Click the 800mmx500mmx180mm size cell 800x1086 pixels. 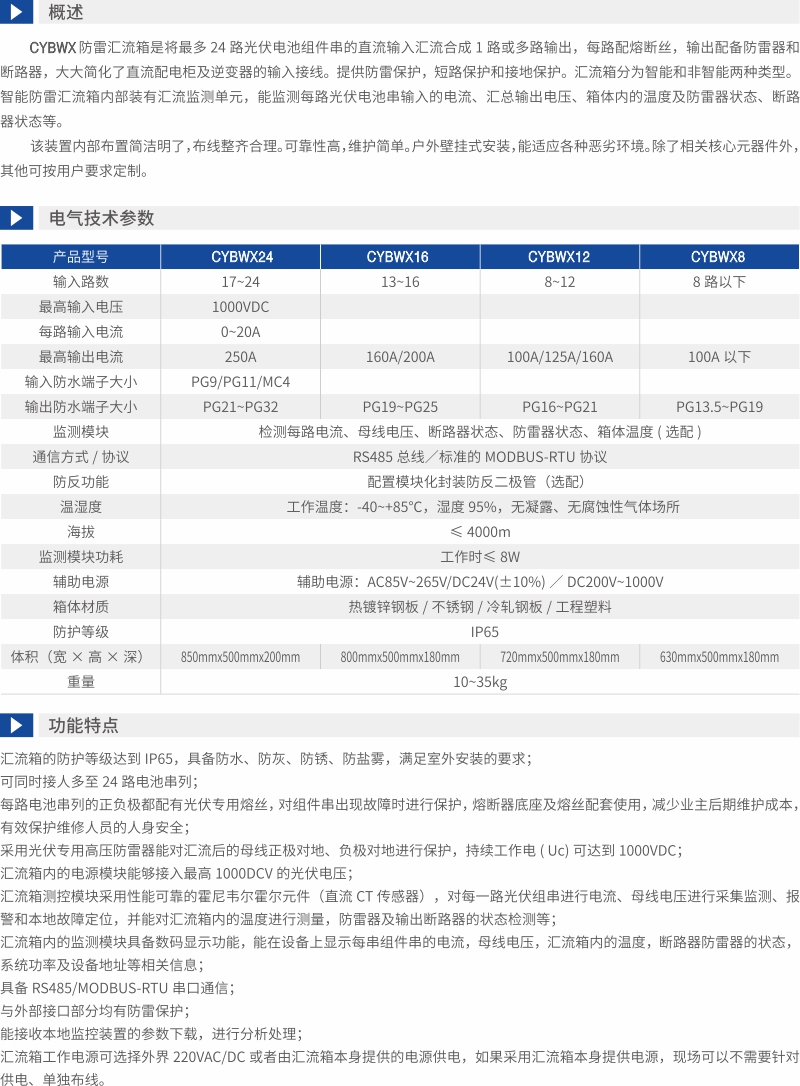[x=400, y=656]
